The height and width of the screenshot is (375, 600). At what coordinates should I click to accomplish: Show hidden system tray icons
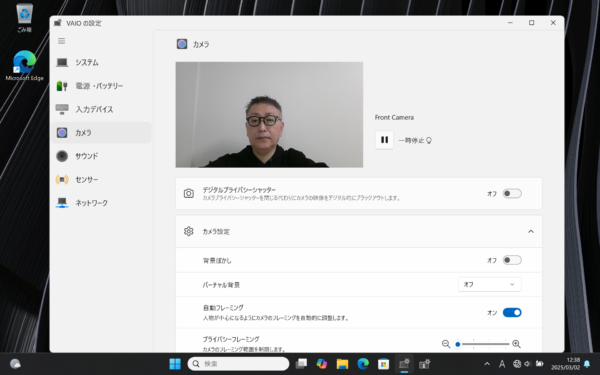tap(487, 364)
